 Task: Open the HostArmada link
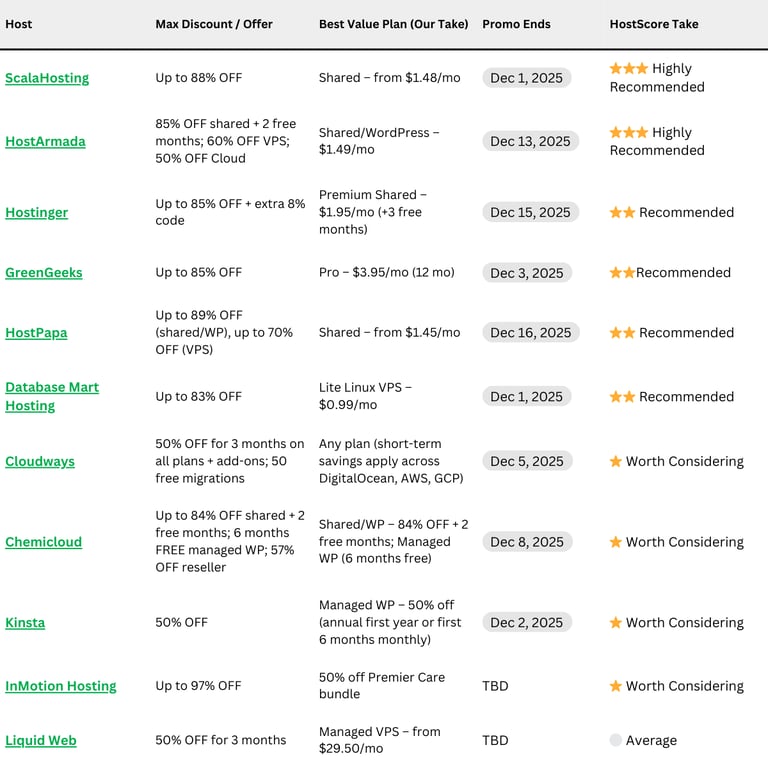(45, 141)
